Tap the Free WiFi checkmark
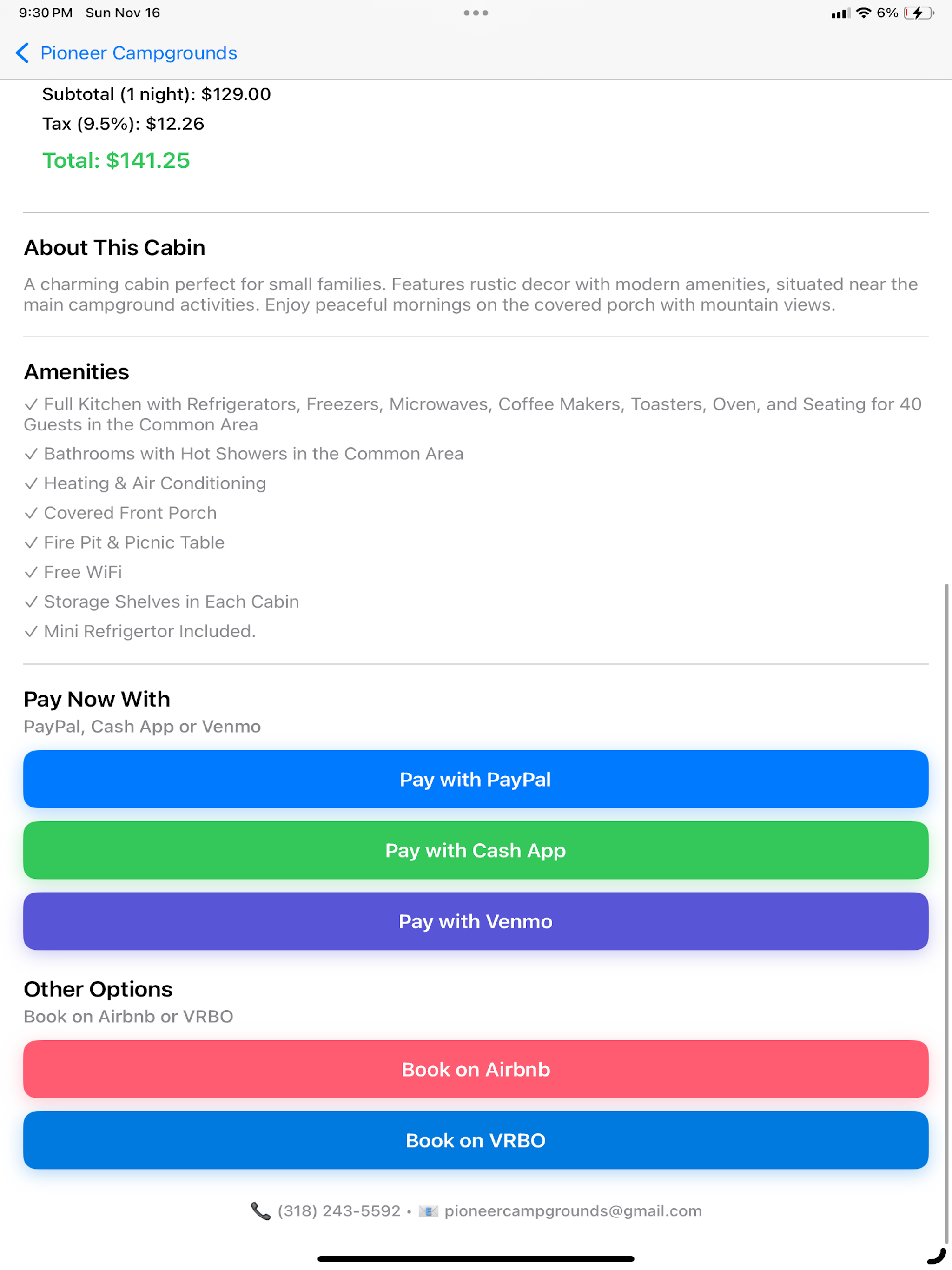Screen dimensions: 952x1270 31,572
